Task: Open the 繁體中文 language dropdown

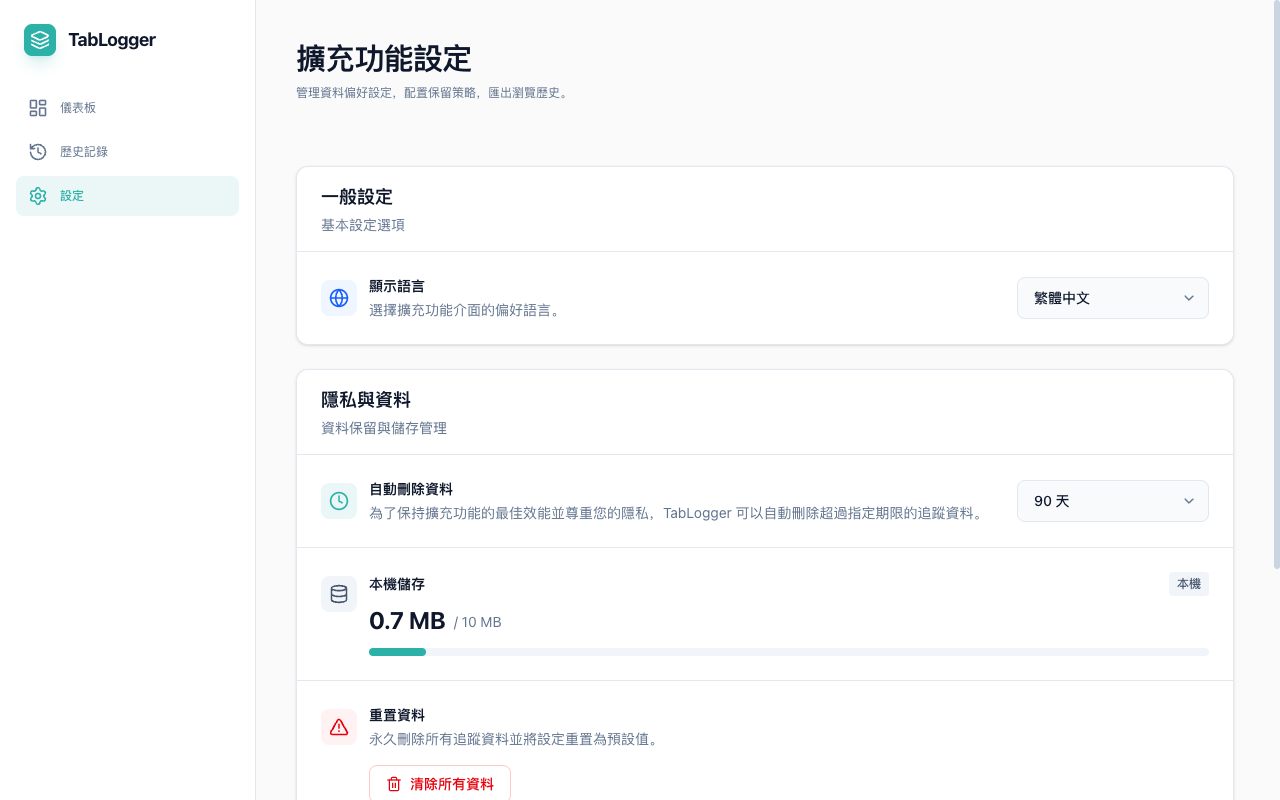Action: pyautogui.click(x=1112, y=297)
